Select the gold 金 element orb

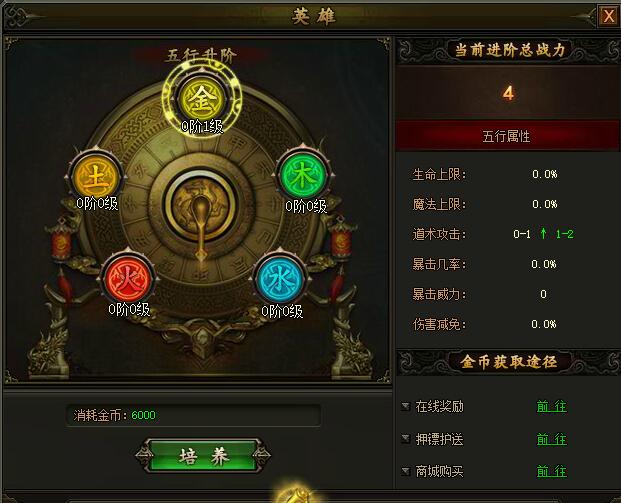(x=202, y=100)
